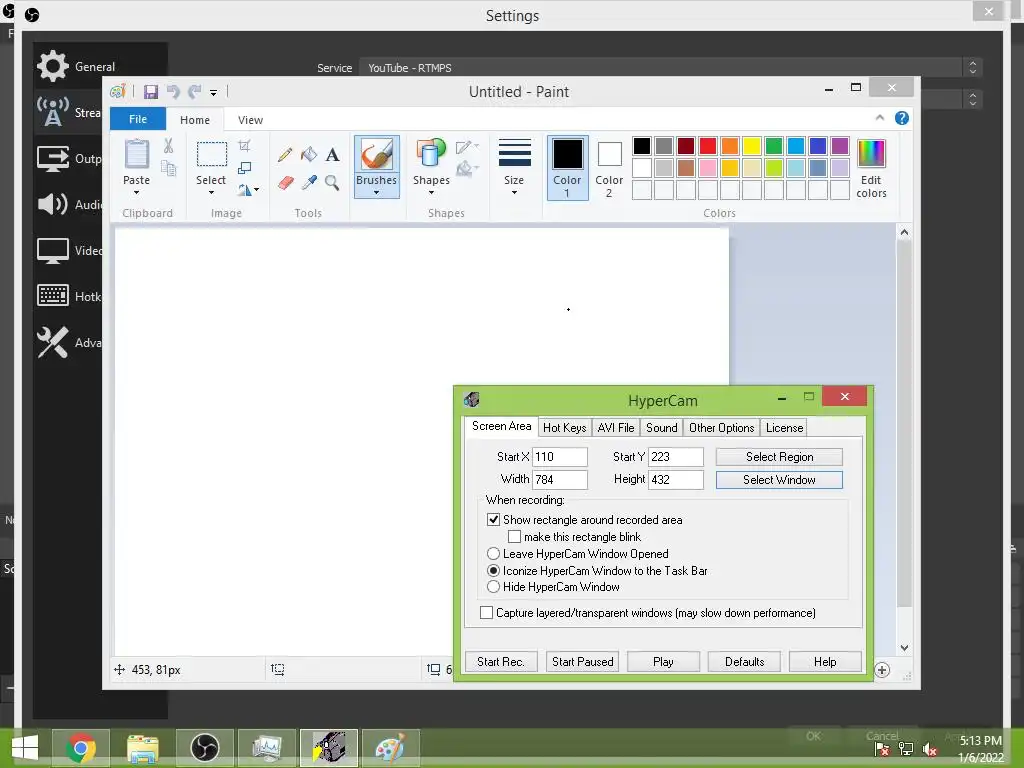Screen dimensions: 1024x768
Task: Expand the Brushes dropdown arrow
Action: click(x=376, y=193)
